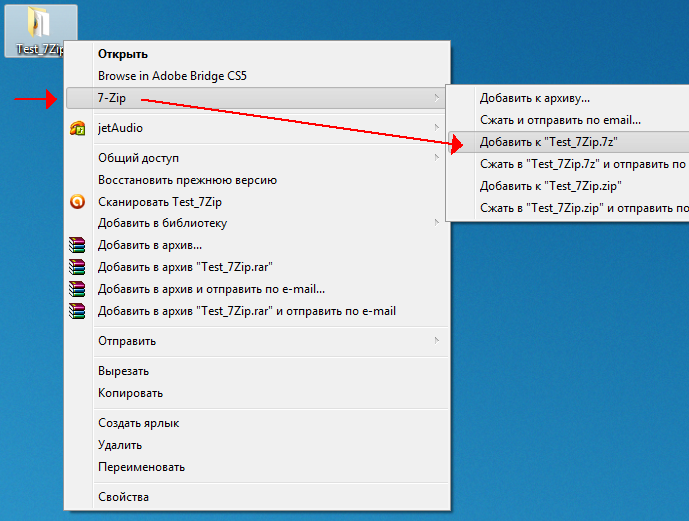Open Общий доступ menu entry
Image resolution: width=689 pixels, height=521 pixels.
pyautogui.click(x=257, y=158)
